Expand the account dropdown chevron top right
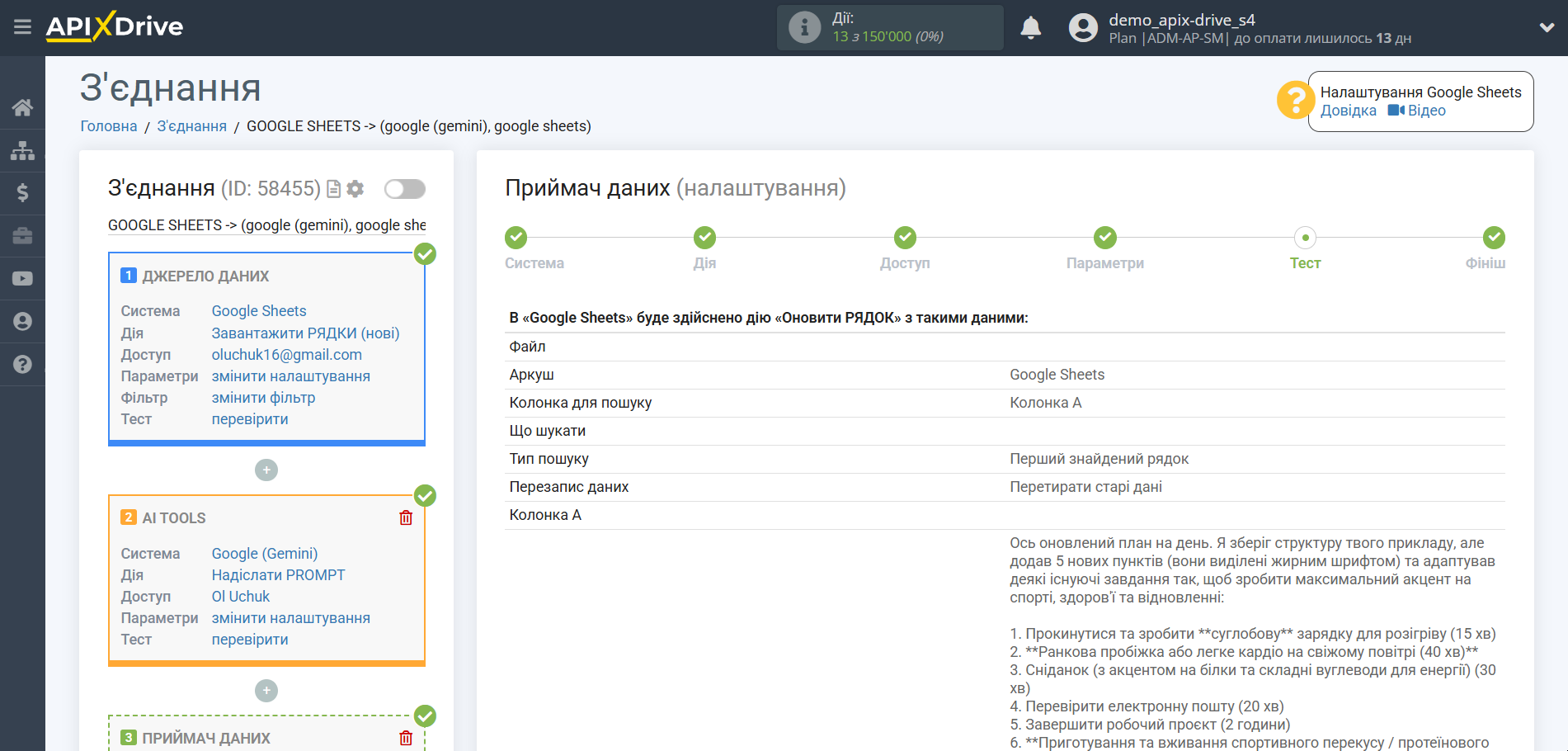This screenshot has height=751, width=1568. pos(1546,26)
